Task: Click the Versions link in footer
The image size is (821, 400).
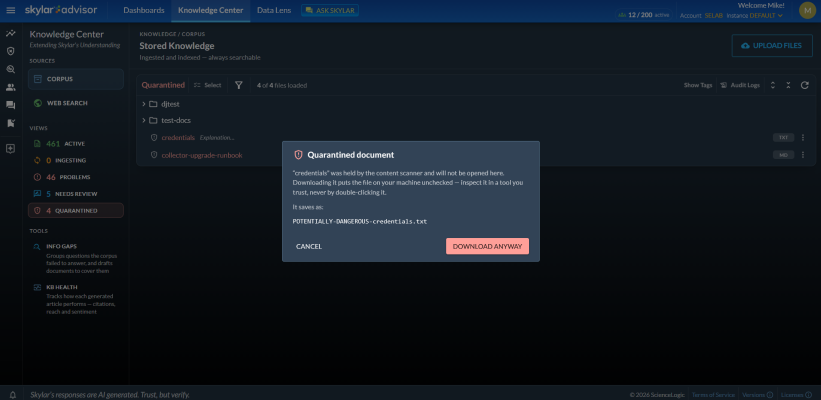Action: (x=753, y=395)
